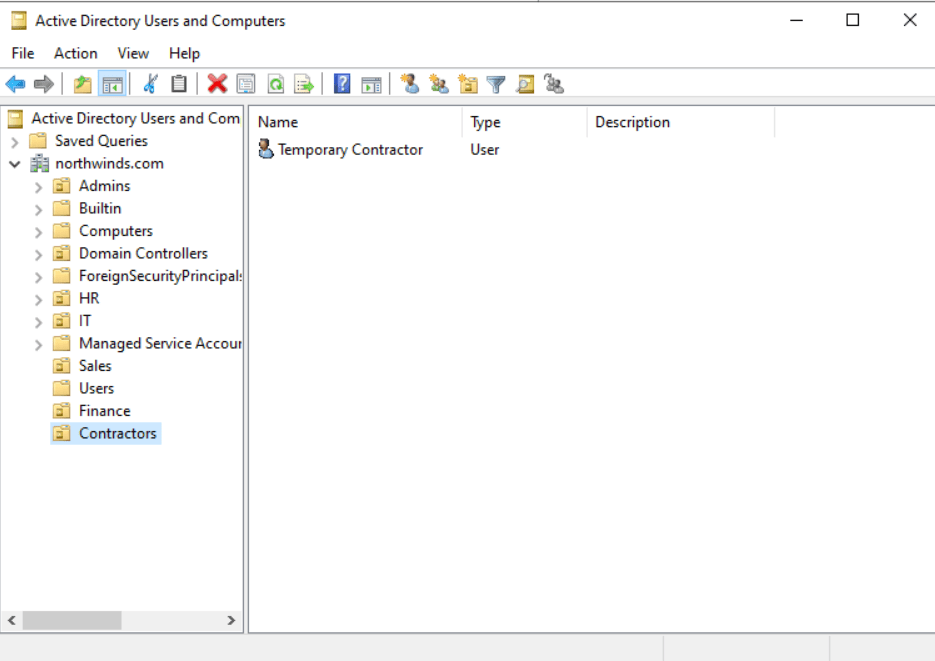
Task: Open the Action menu
Action: pos(76,53)
